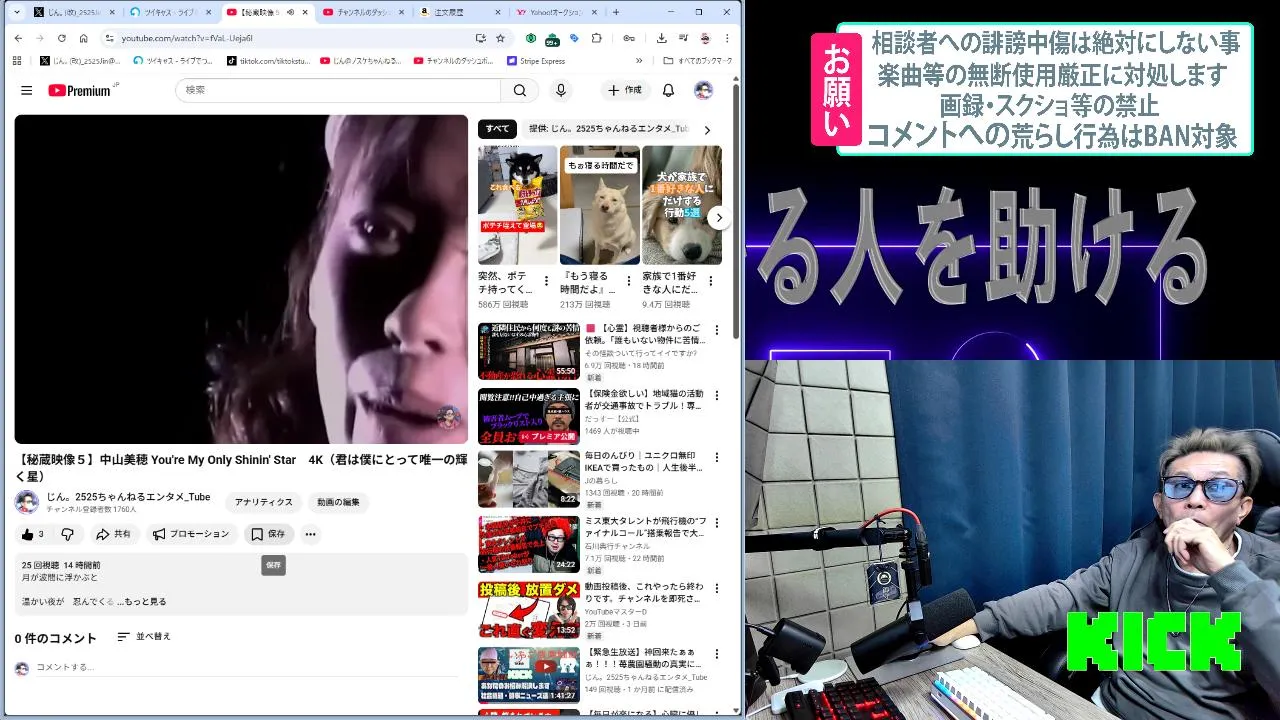Open 動画の編集 video editor
1280x720 pixels.
tap(338, 502)
